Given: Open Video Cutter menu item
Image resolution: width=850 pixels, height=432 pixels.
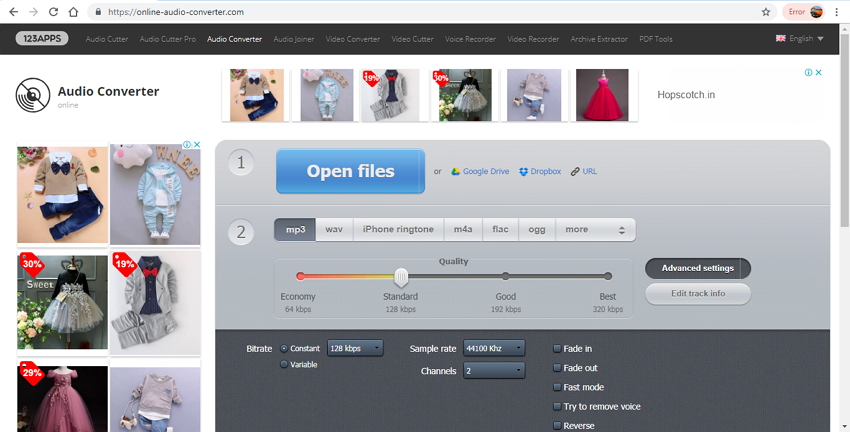Looking at the screenshot, I should [x=413, y=39].
